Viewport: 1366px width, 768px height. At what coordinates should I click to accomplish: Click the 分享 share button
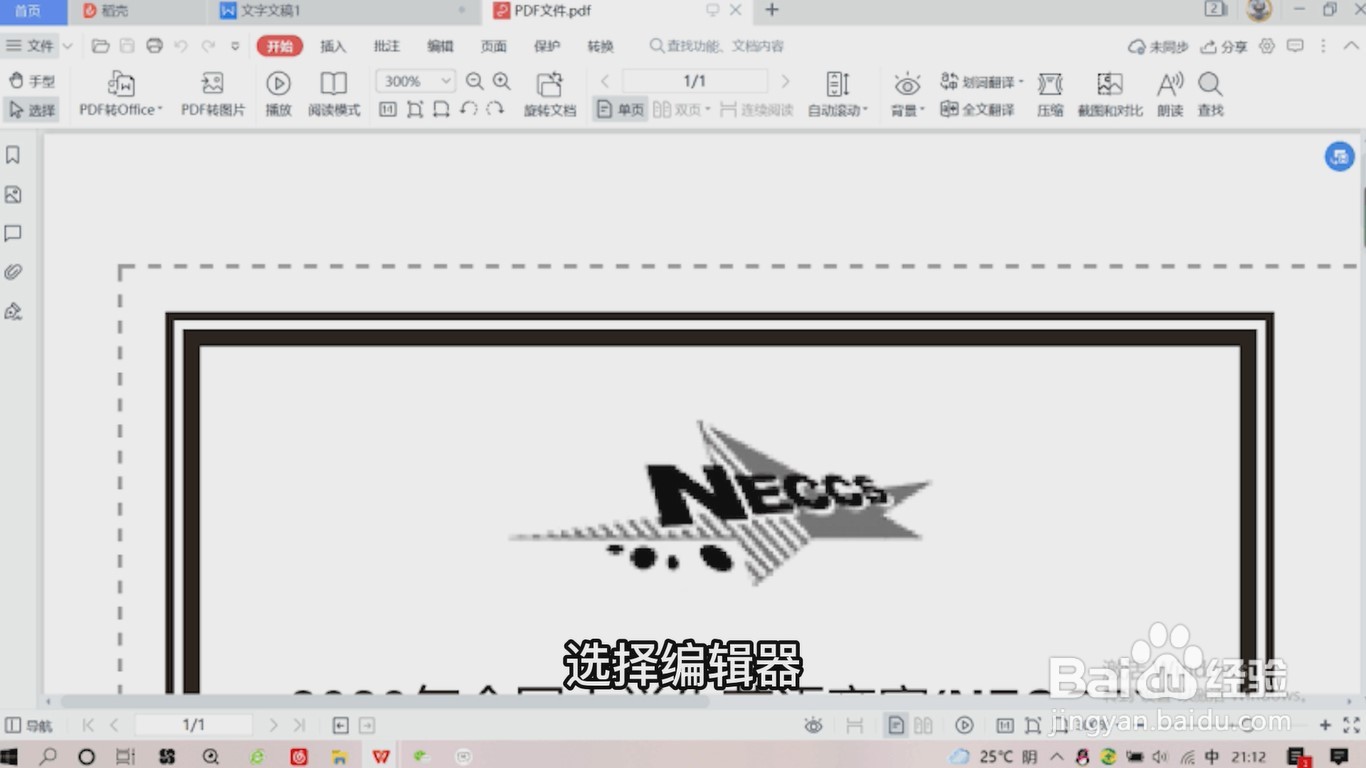click(1224, 46)
